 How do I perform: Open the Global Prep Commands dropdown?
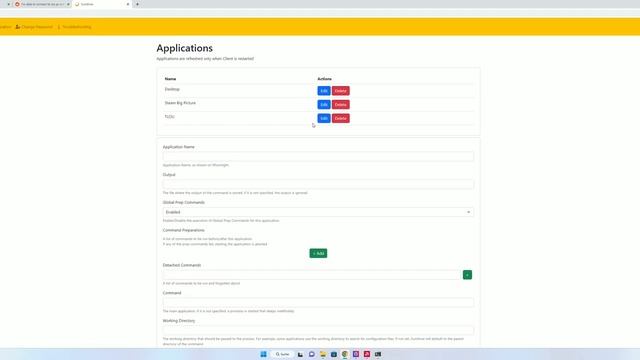[318, 212]
